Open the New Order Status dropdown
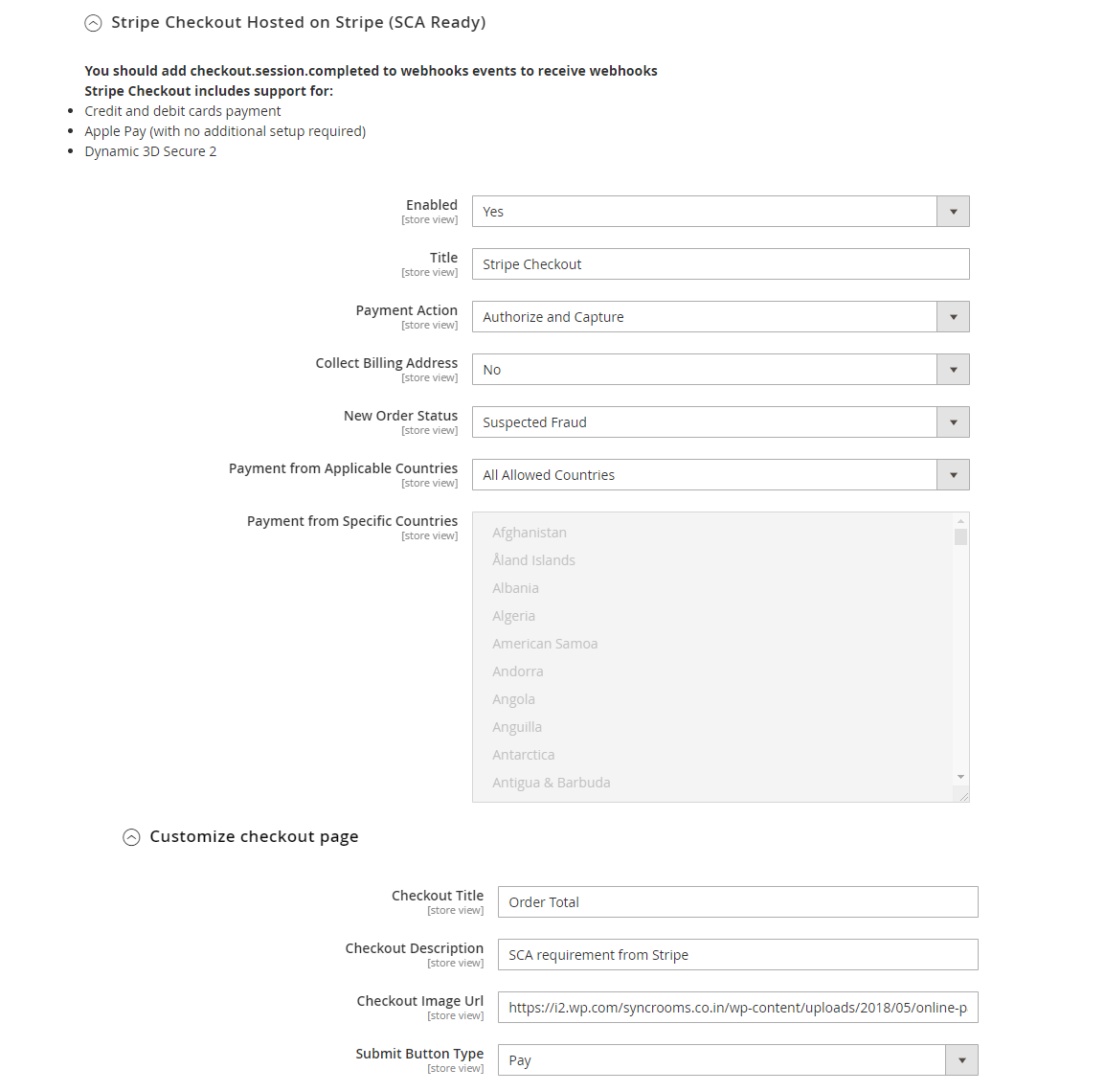 (720, 422)
